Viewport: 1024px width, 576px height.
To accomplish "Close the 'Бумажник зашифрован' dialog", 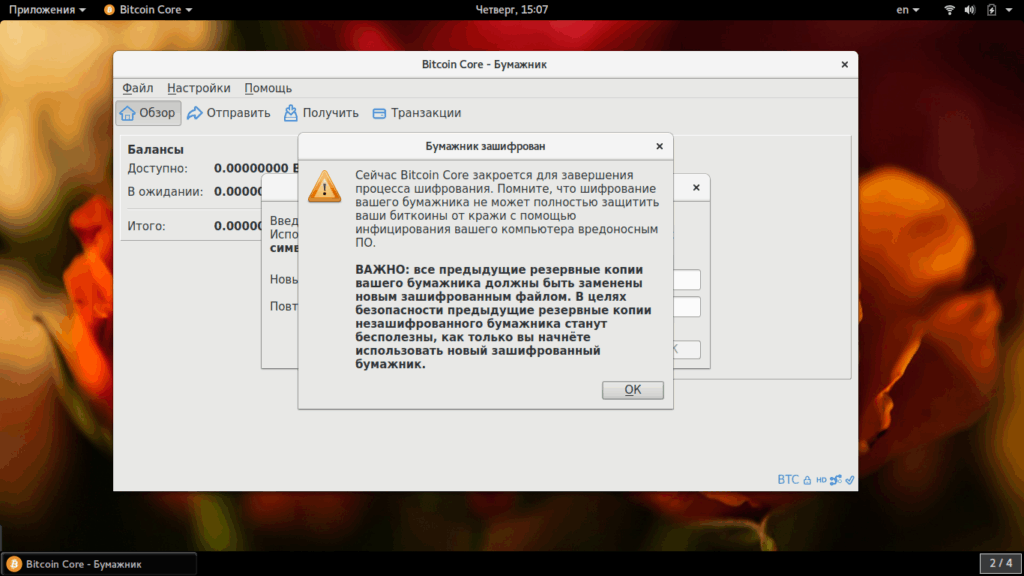I will pos(660,146).
